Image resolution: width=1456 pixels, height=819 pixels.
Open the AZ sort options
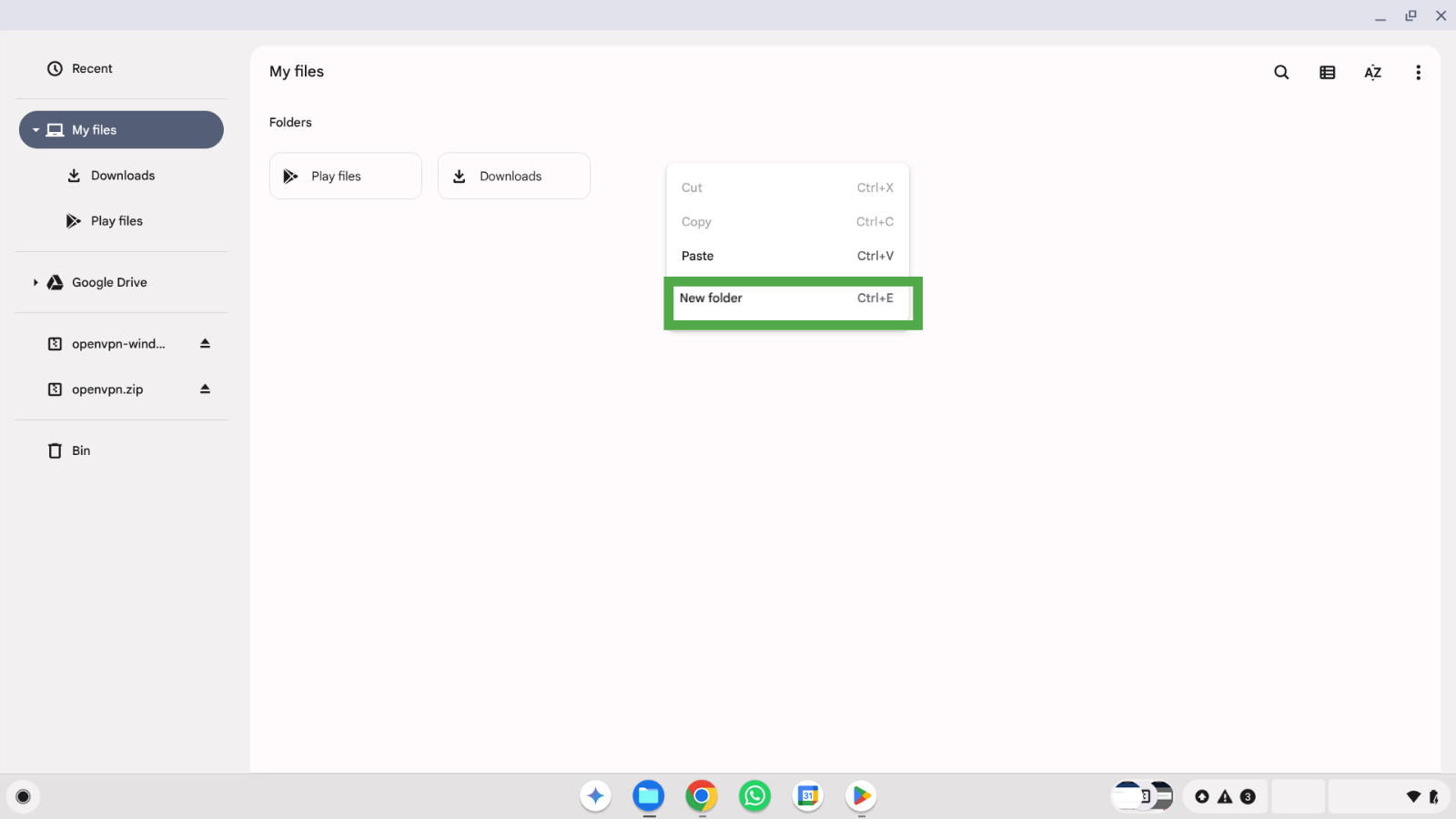(1372, 72)
